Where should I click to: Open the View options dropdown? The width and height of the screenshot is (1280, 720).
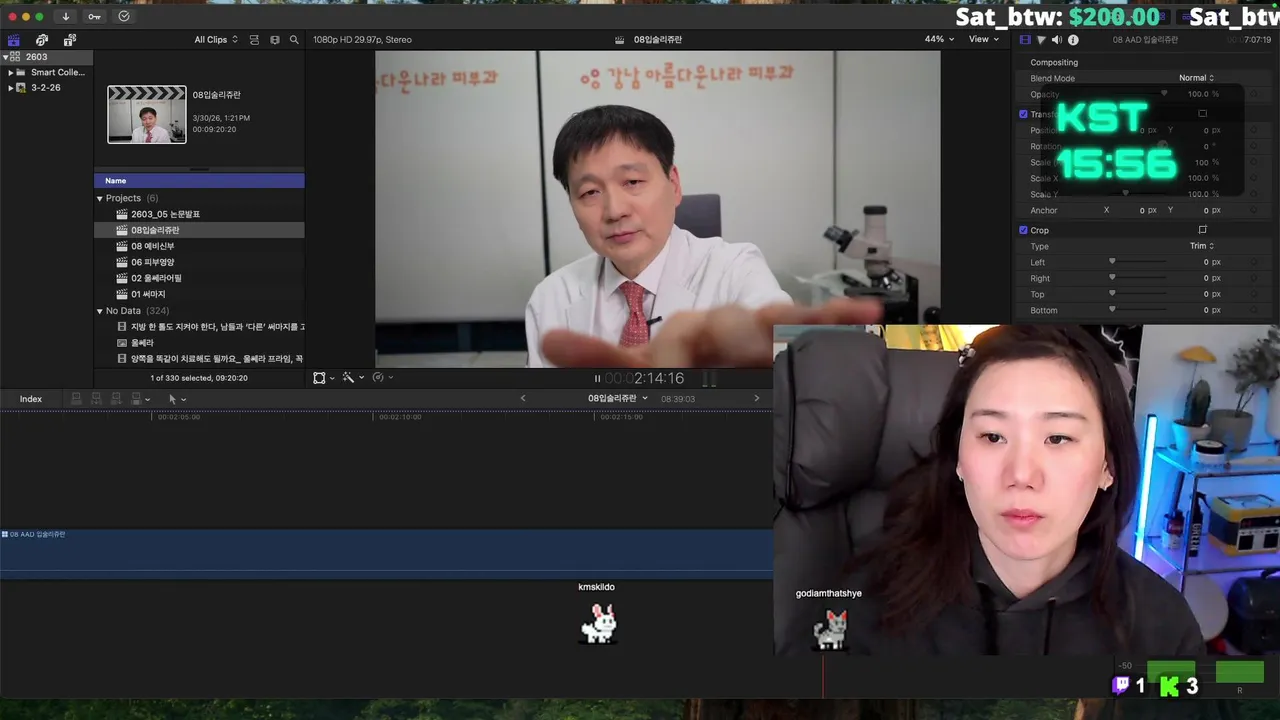984,39
